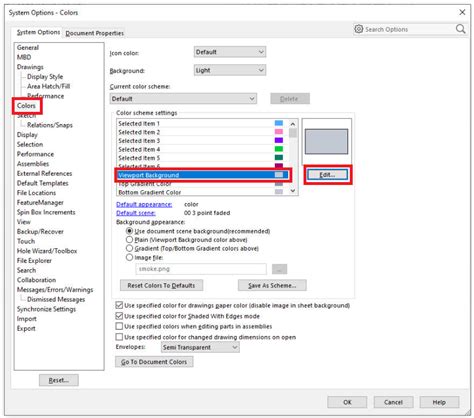The height and width of the screenshot is (418, 474).
Task: Open Backup/Recover category
Action: point(40,231)
